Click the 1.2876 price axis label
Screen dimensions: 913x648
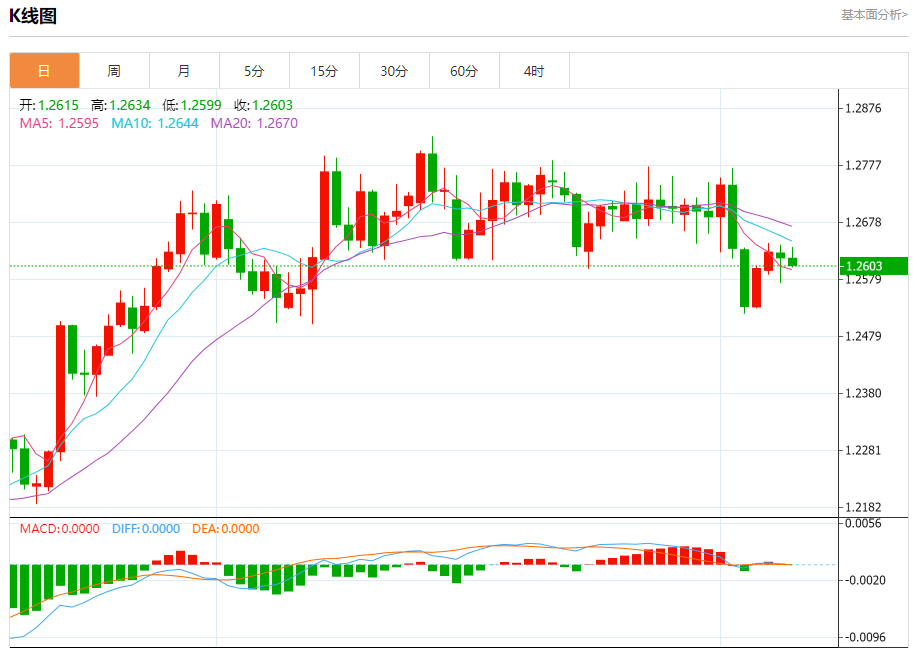[863, 108]
